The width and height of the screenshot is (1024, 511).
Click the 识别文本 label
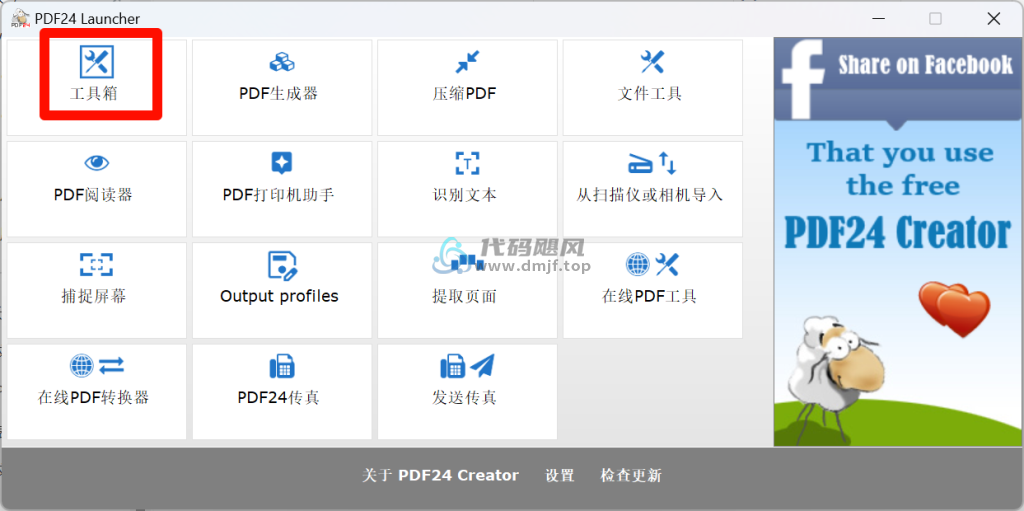point(464,195)
